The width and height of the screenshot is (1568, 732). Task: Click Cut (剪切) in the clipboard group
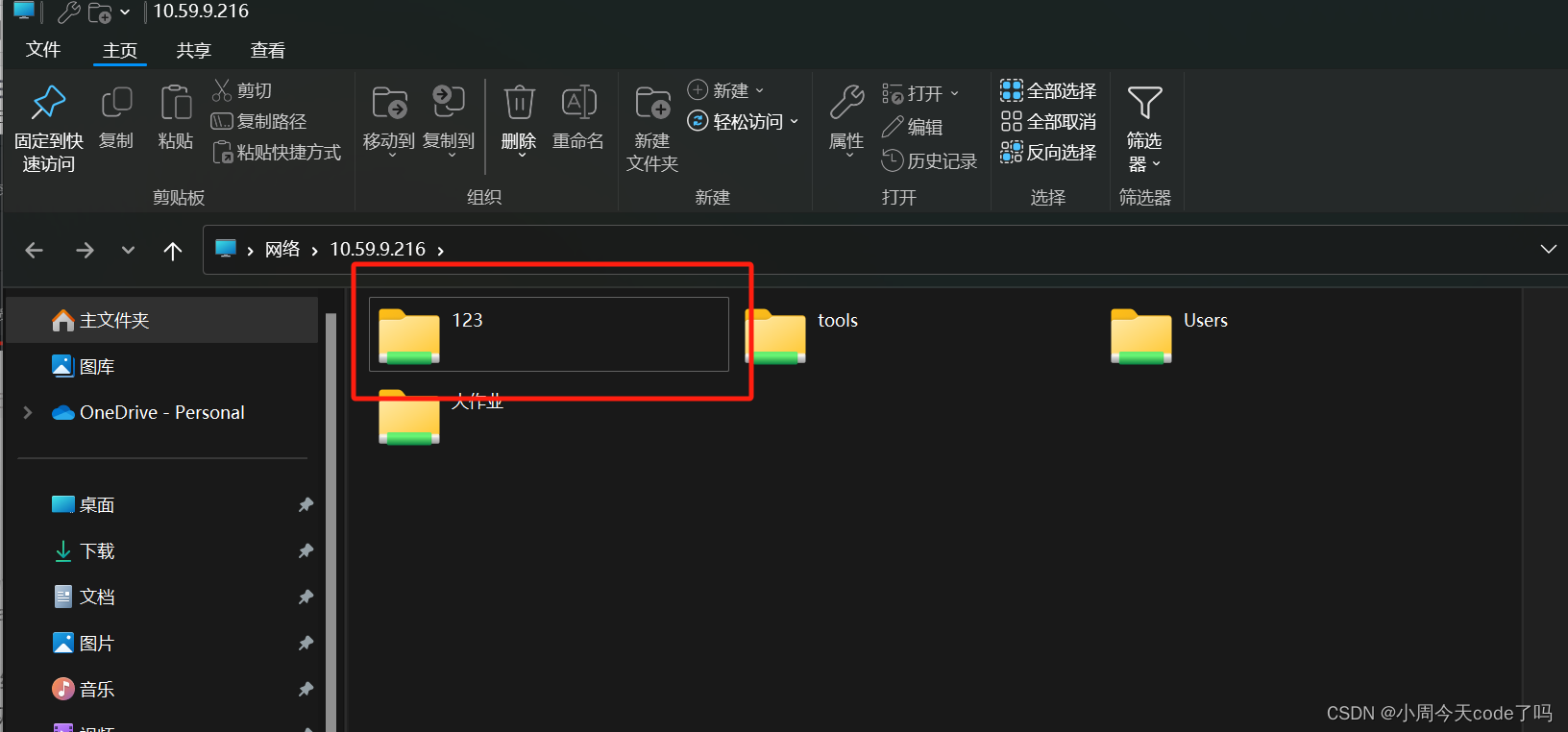[242, 90]
